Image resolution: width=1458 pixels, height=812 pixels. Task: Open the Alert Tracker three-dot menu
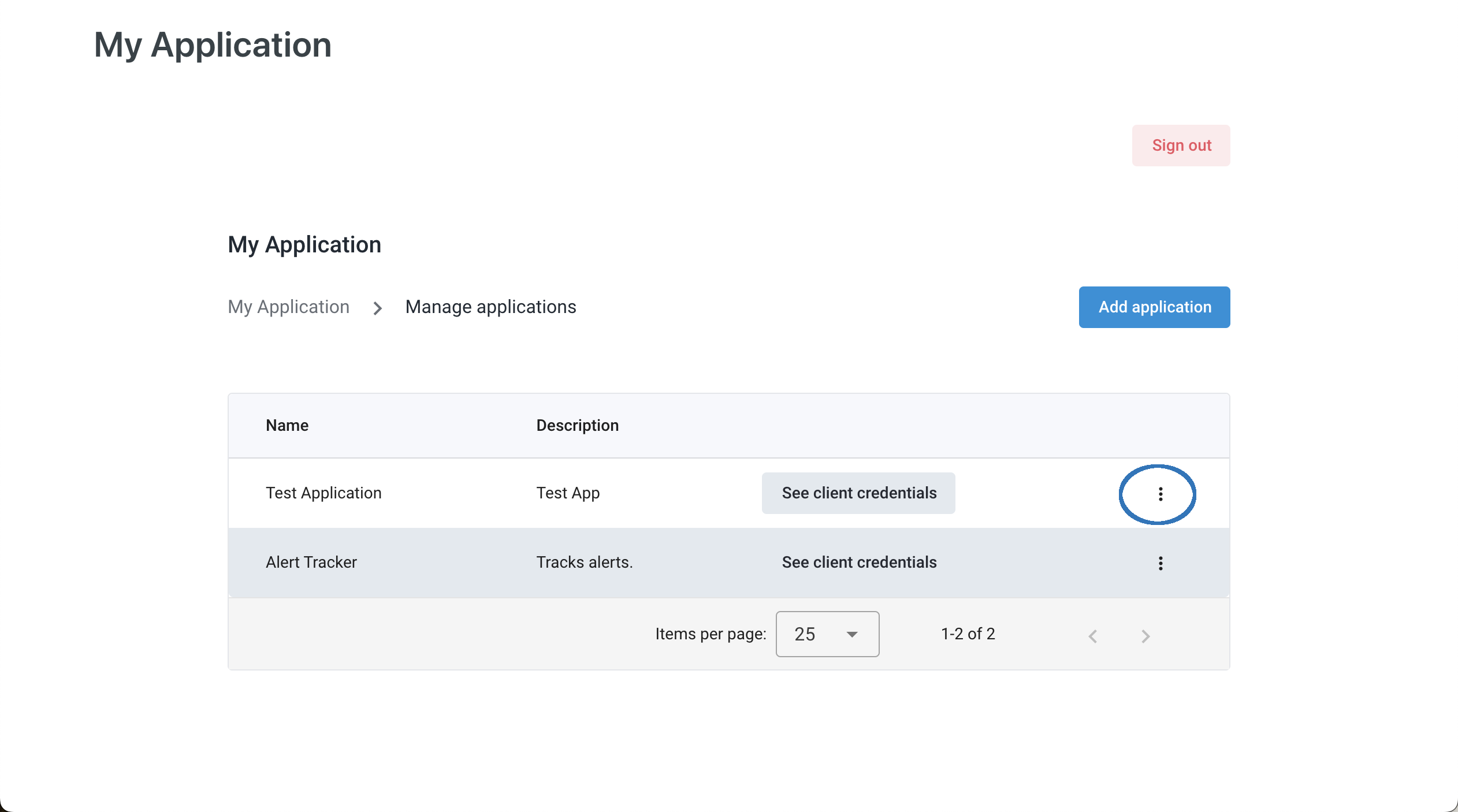coord(1160,563)
